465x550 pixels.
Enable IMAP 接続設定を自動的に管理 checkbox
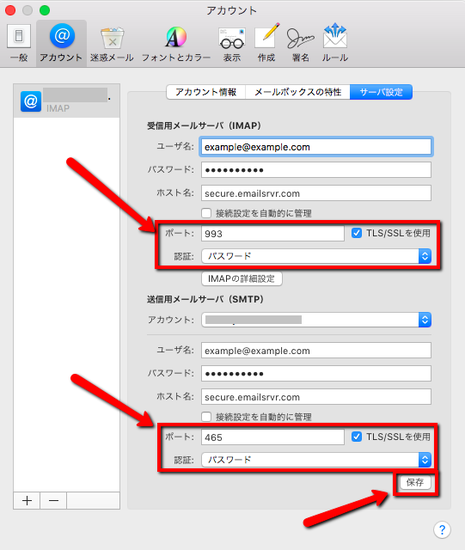(x=206, y=213)
